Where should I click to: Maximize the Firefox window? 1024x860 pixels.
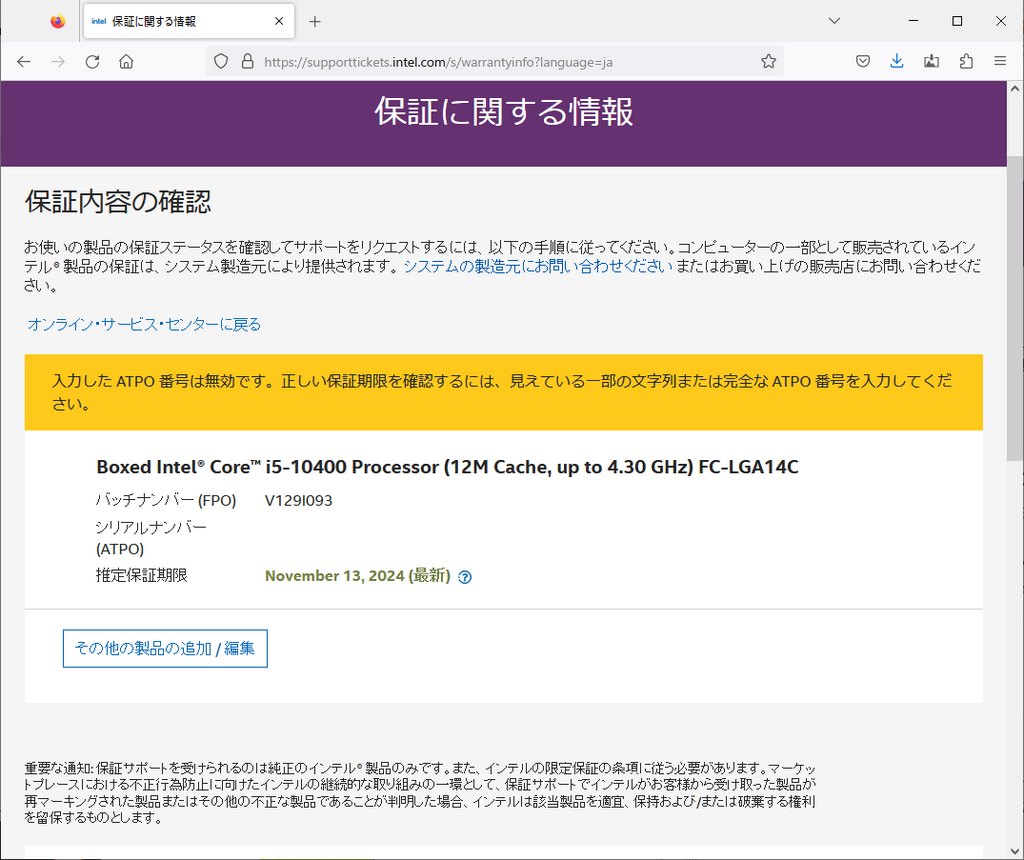(957, 21)
